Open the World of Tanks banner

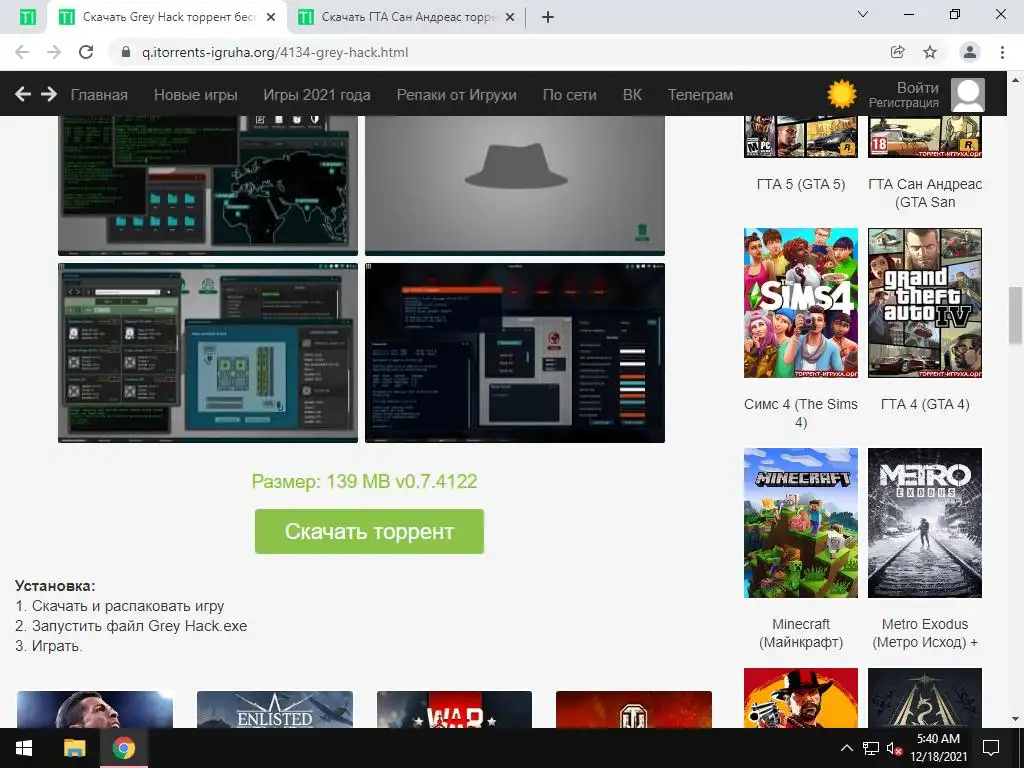(x=633, y=709)
